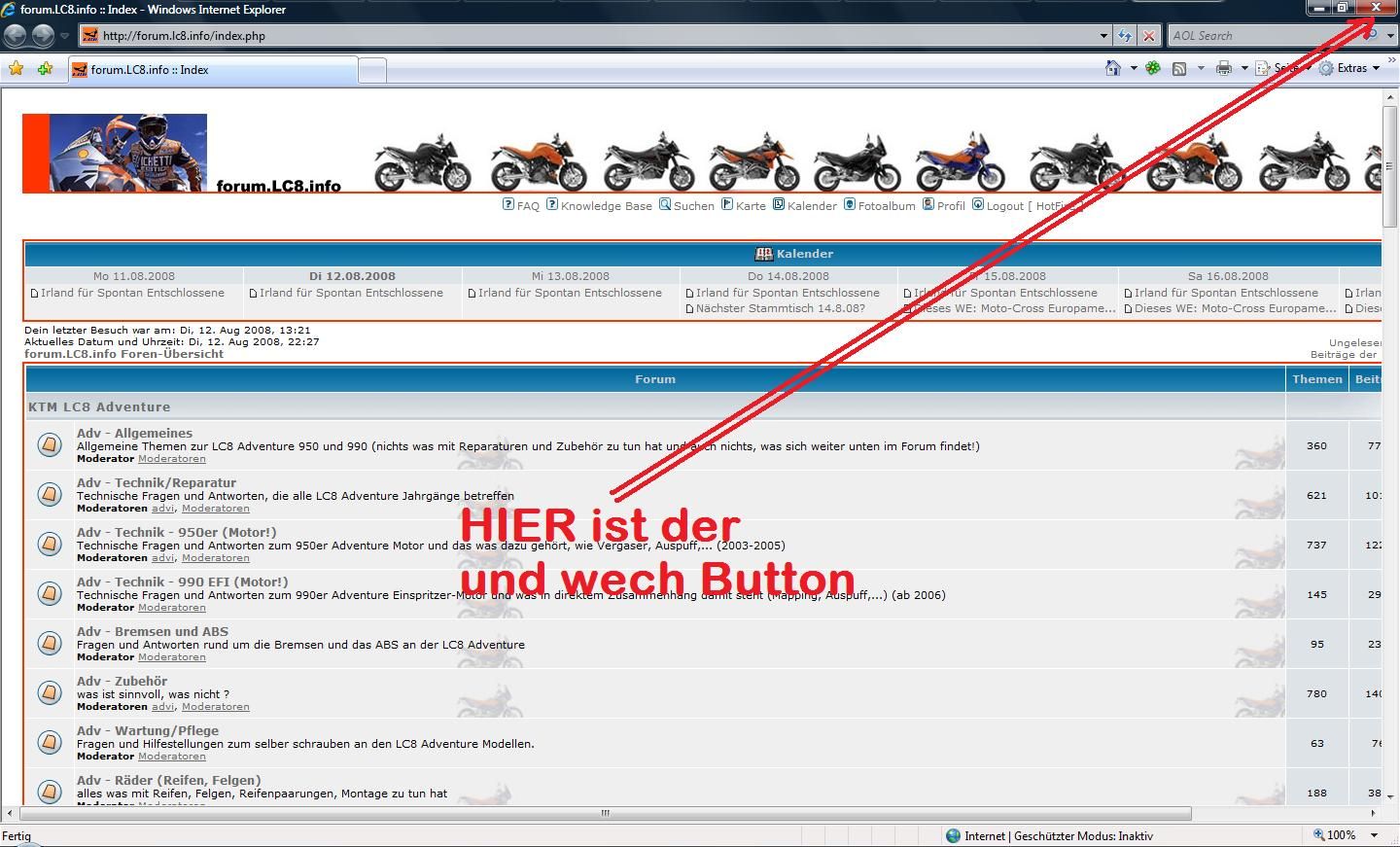Click the Stop loading red X icon
The image size is (1400, 847).
(1148, 36)
